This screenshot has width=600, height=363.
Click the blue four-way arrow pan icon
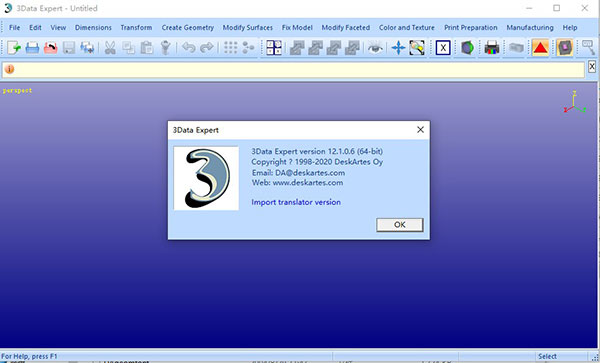click(398, 48)
